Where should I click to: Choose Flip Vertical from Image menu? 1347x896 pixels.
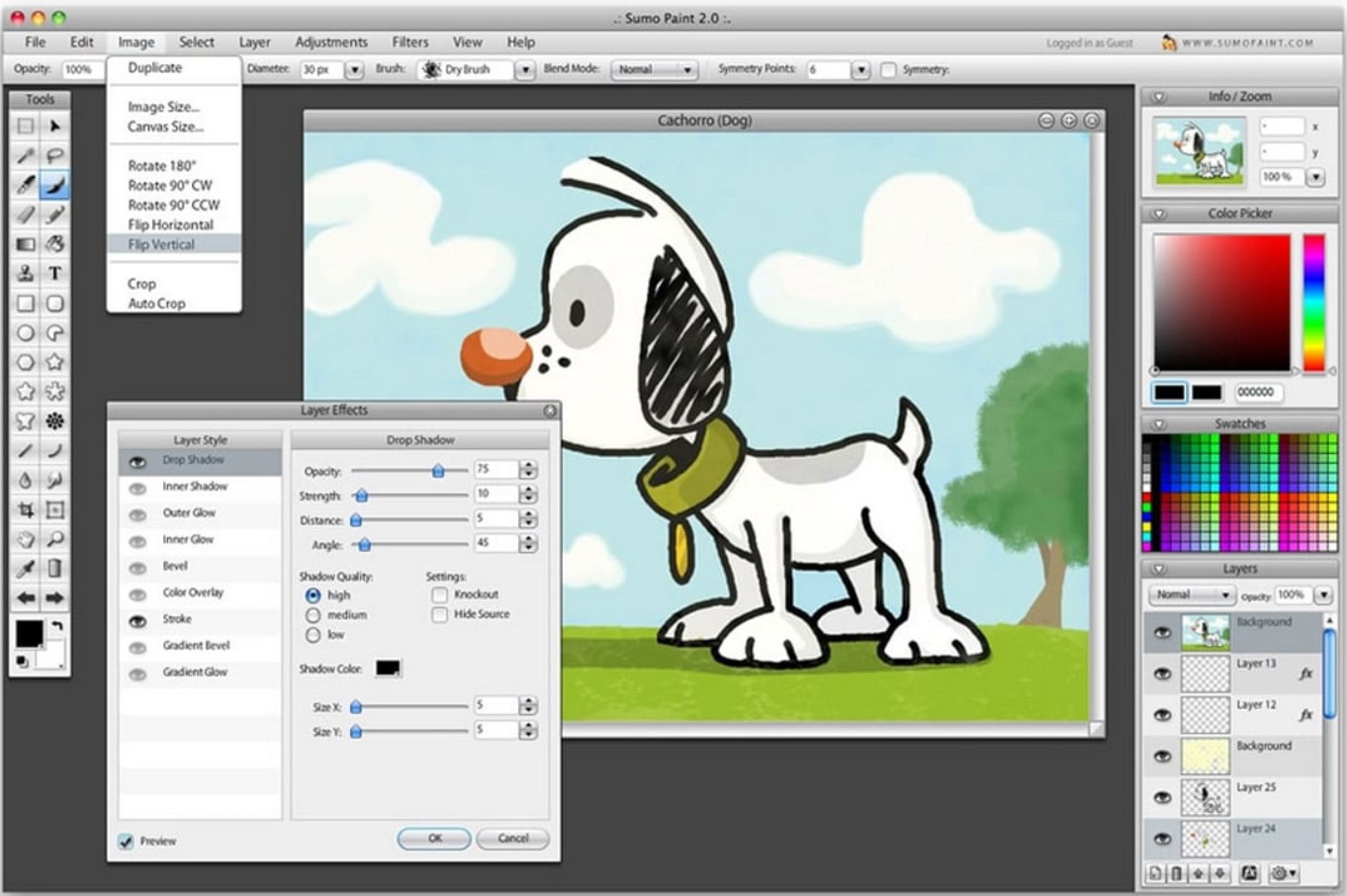click(161, 244)
